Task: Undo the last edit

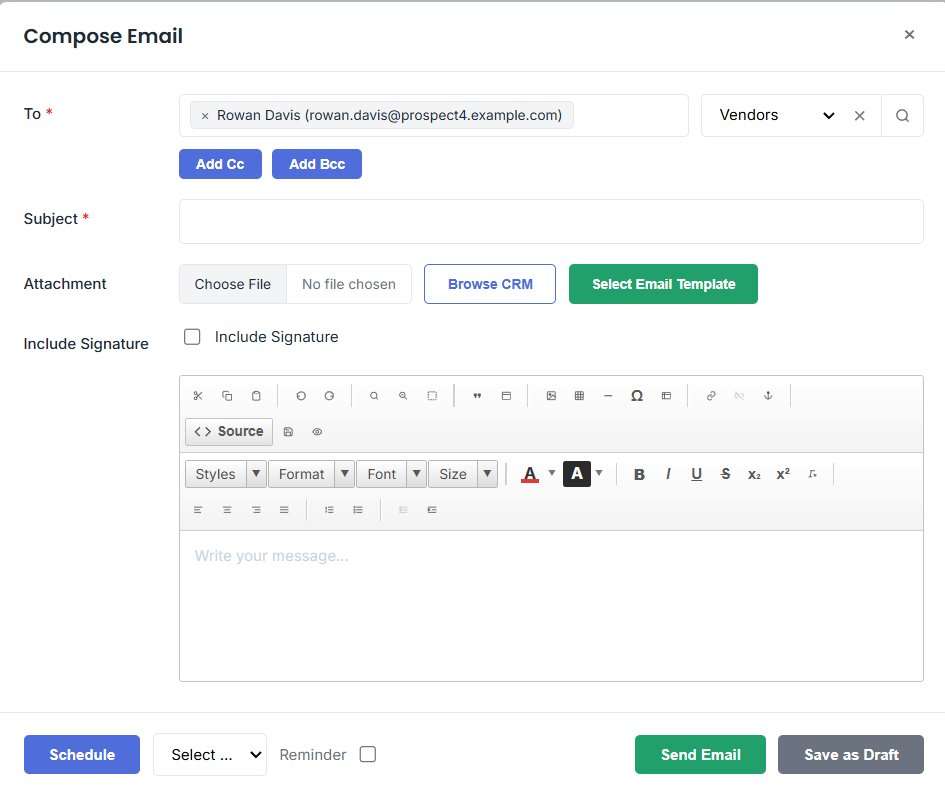Action: pyautogui.click(x=301, y=396)
